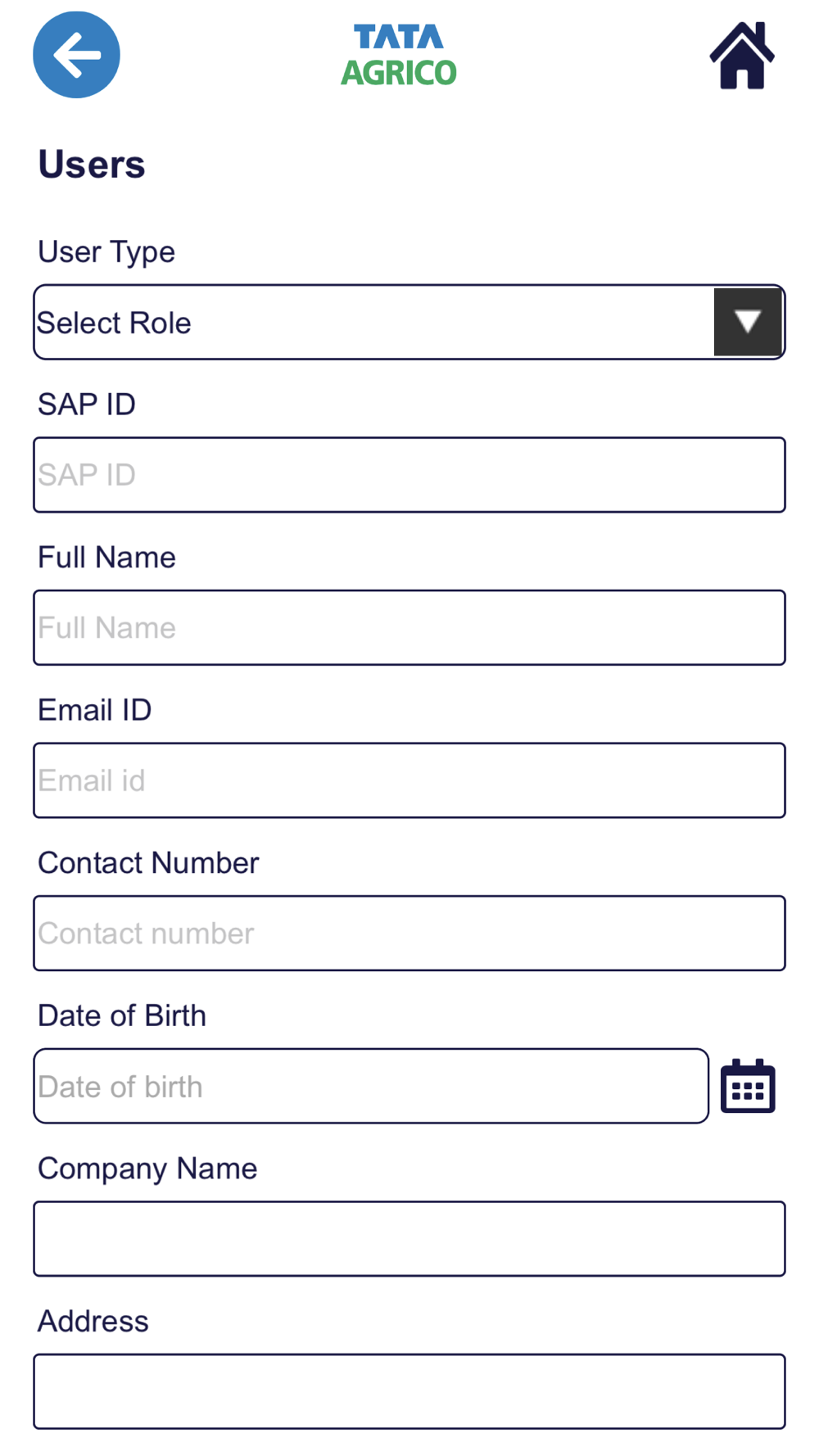
Task: Focus the Full Name text box
Action: 409,627
